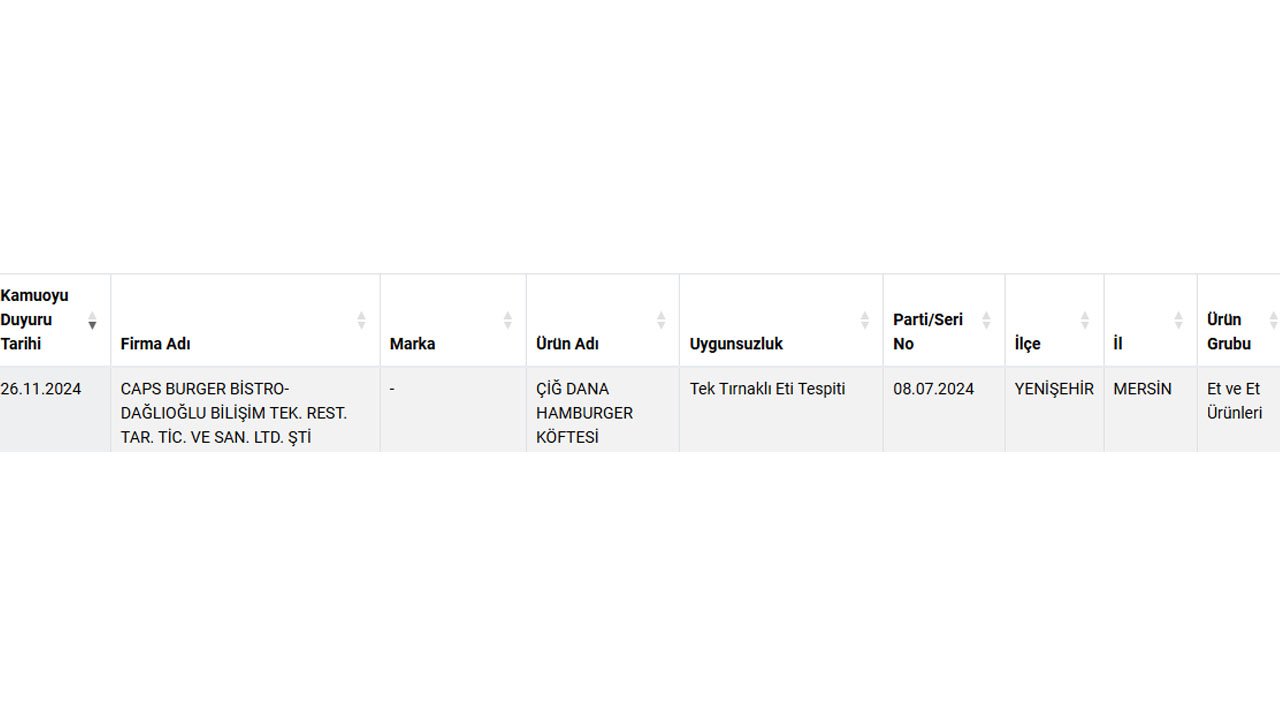Click sort arrows for Kamuoyu Duyuru Tarihi
Screen dimensions: 1280x720
click(x=92, y=320)
